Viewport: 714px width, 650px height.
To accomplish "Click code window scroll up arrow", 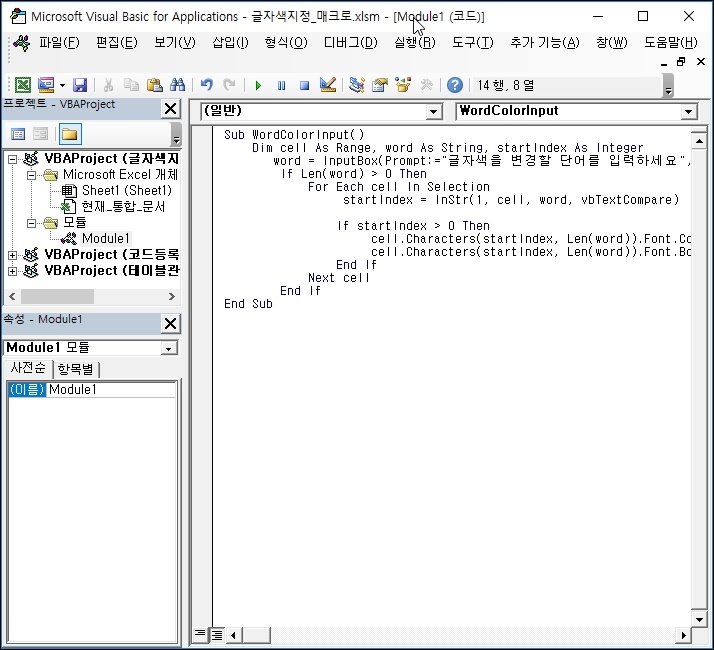I will pos(699,141).
